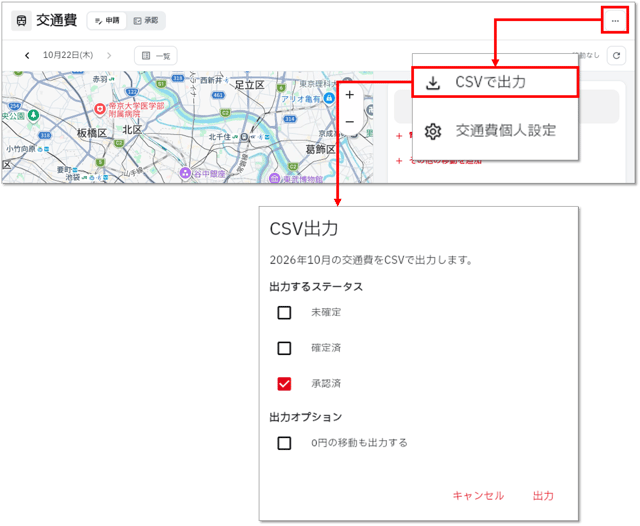Screen dimensions: 640x526
Task: Open 交通費個人設定 menu item
Action: (x=495, y=131)
